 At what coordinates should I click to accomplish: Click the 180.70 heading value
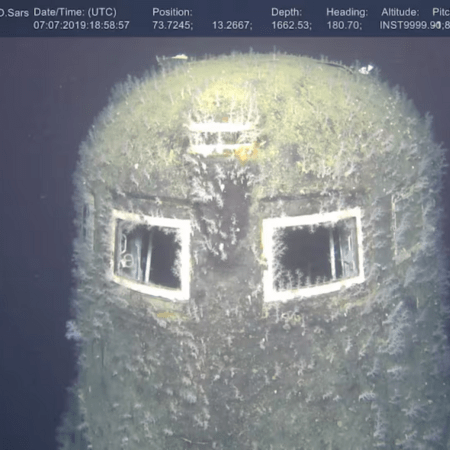[344, 25]
